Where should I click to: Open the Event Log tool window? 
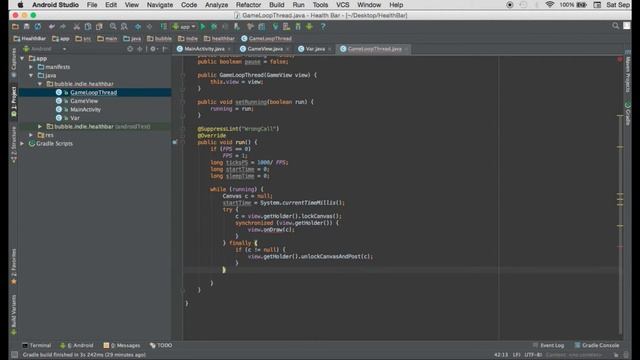pyautogui.click(x=548, y=346)
